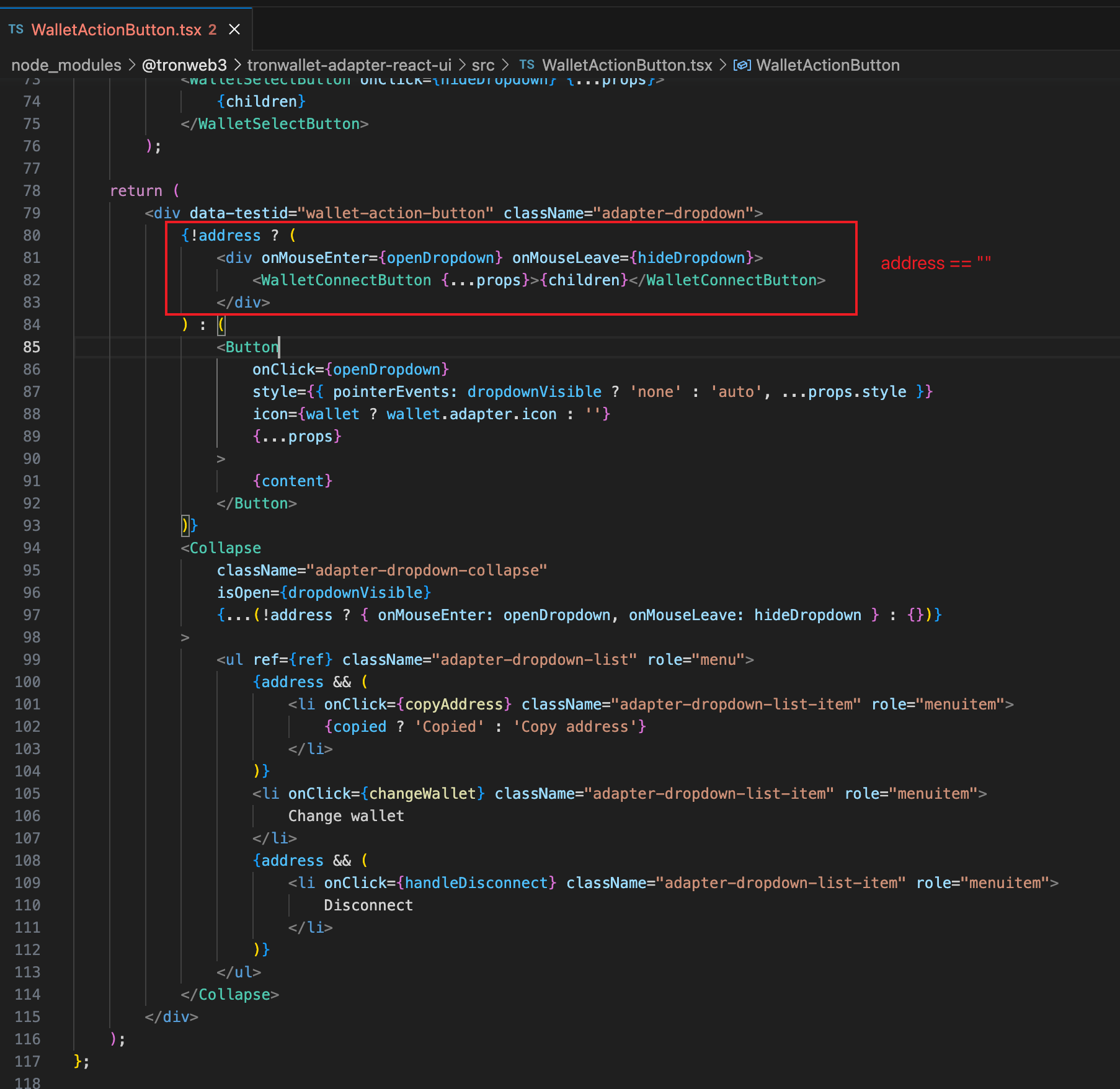Click the symbol icon before WalletActionButton in breadcrumb
The width and height of the screenshot is (1120, 1089).
click(742, 65)
